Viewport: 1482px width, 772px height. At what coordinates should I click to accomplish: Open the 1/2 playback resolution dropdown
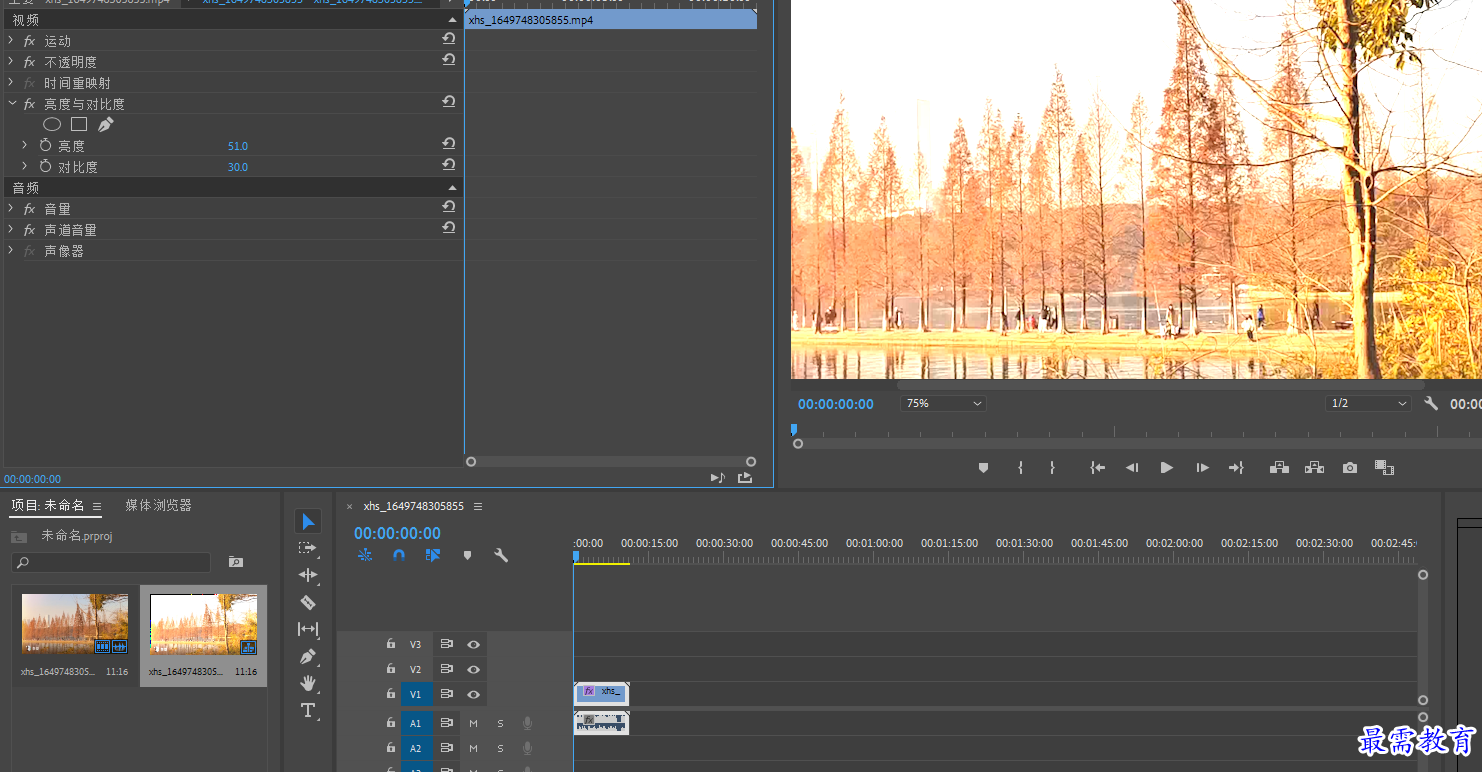tap(1369, 403)
